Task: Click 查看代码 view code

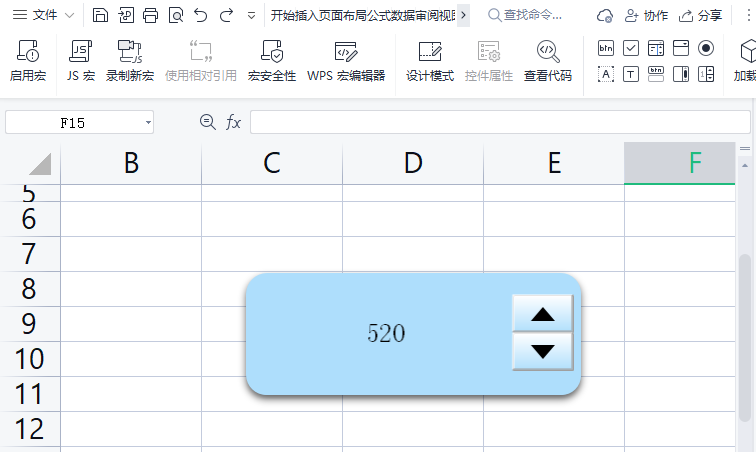Action: (548, 60)
